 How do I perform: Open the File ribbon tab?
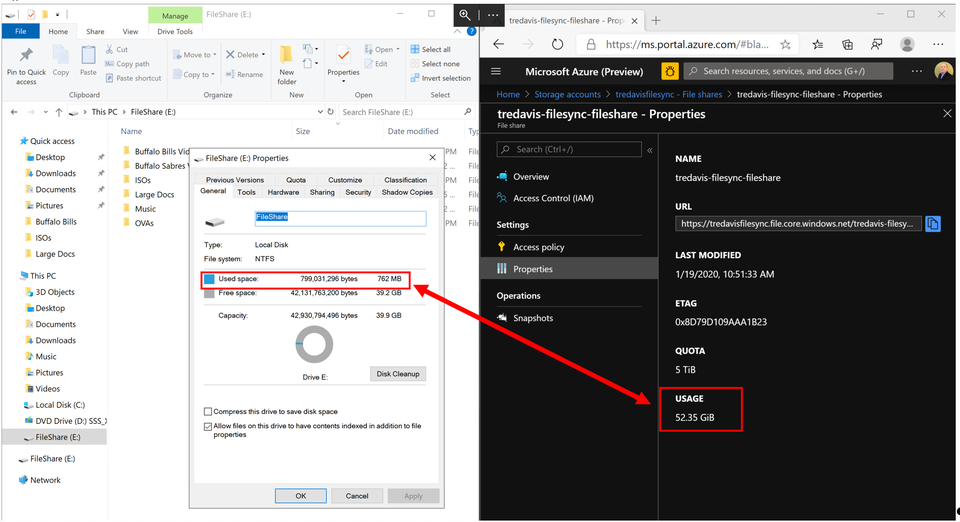[21, 31]
